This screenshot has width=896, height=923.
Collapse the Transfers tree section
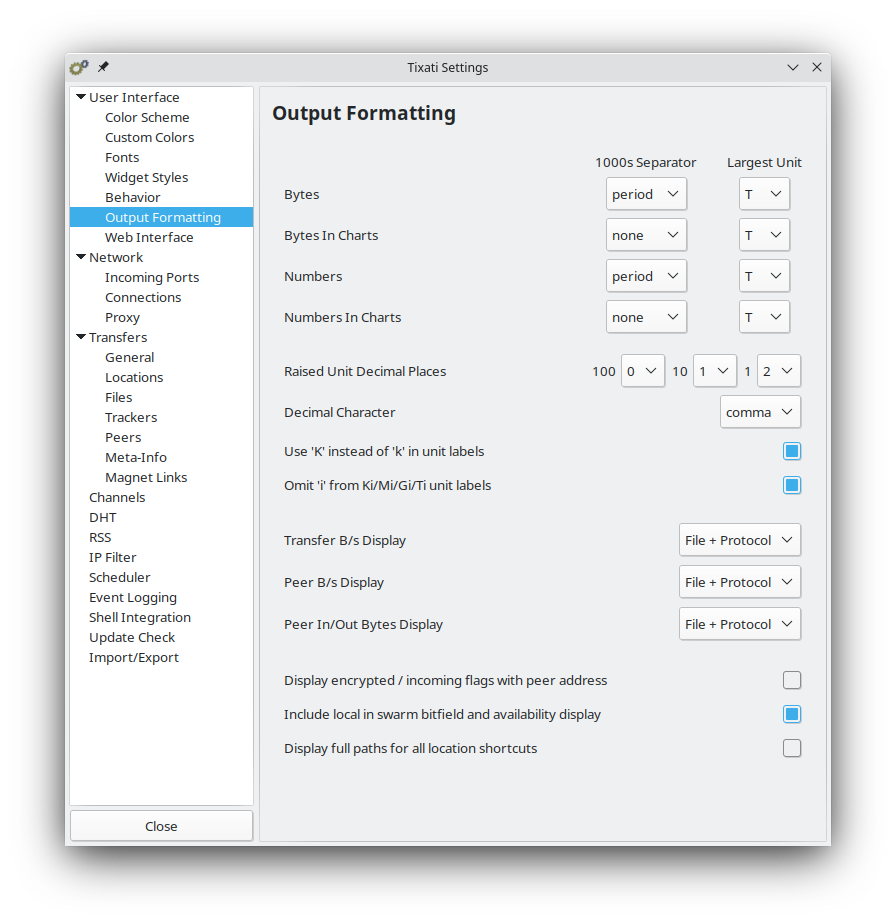(81, 337)
